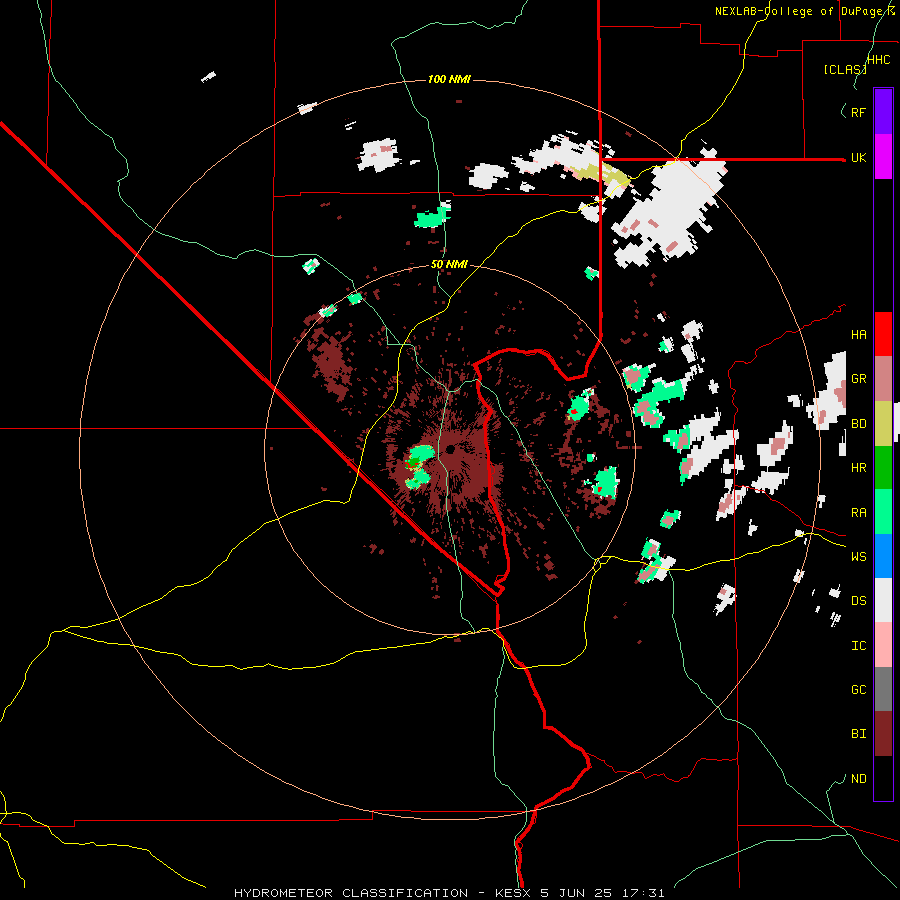This screenshot has height=900, width=900.
Task: Click the "UK" legend label
Action: click(x=858, y=157)
